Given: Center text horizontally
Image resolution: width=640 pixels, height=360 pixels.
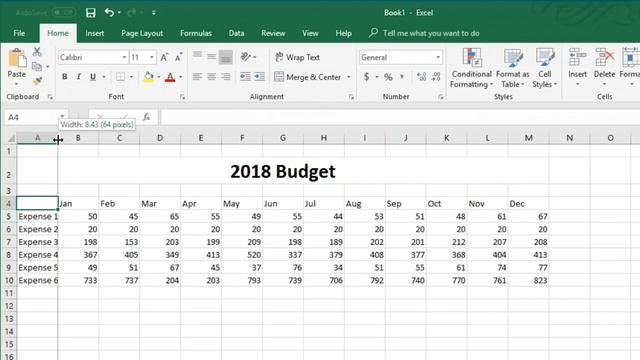Looking at the screenshot, I should (211, 77).
